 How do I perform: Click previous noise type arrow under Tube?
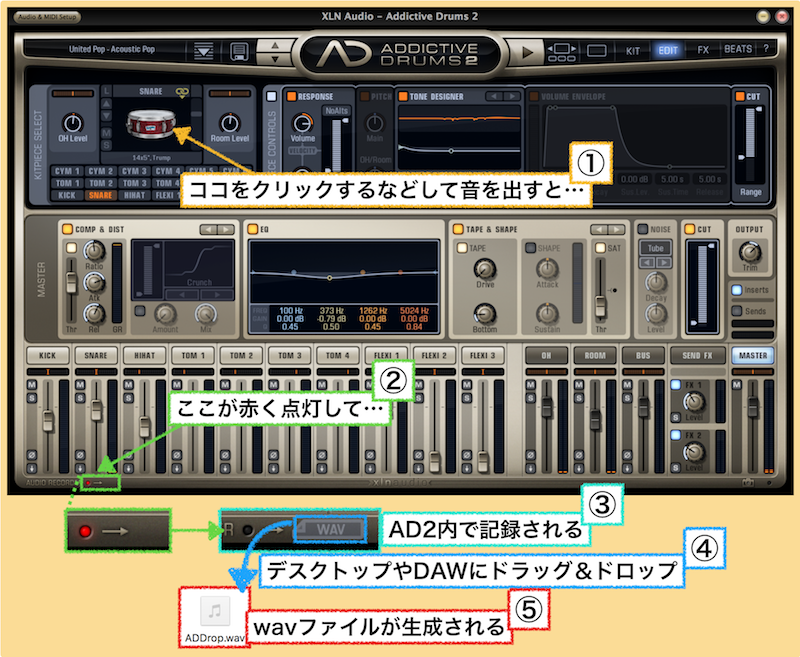[647, 263]
